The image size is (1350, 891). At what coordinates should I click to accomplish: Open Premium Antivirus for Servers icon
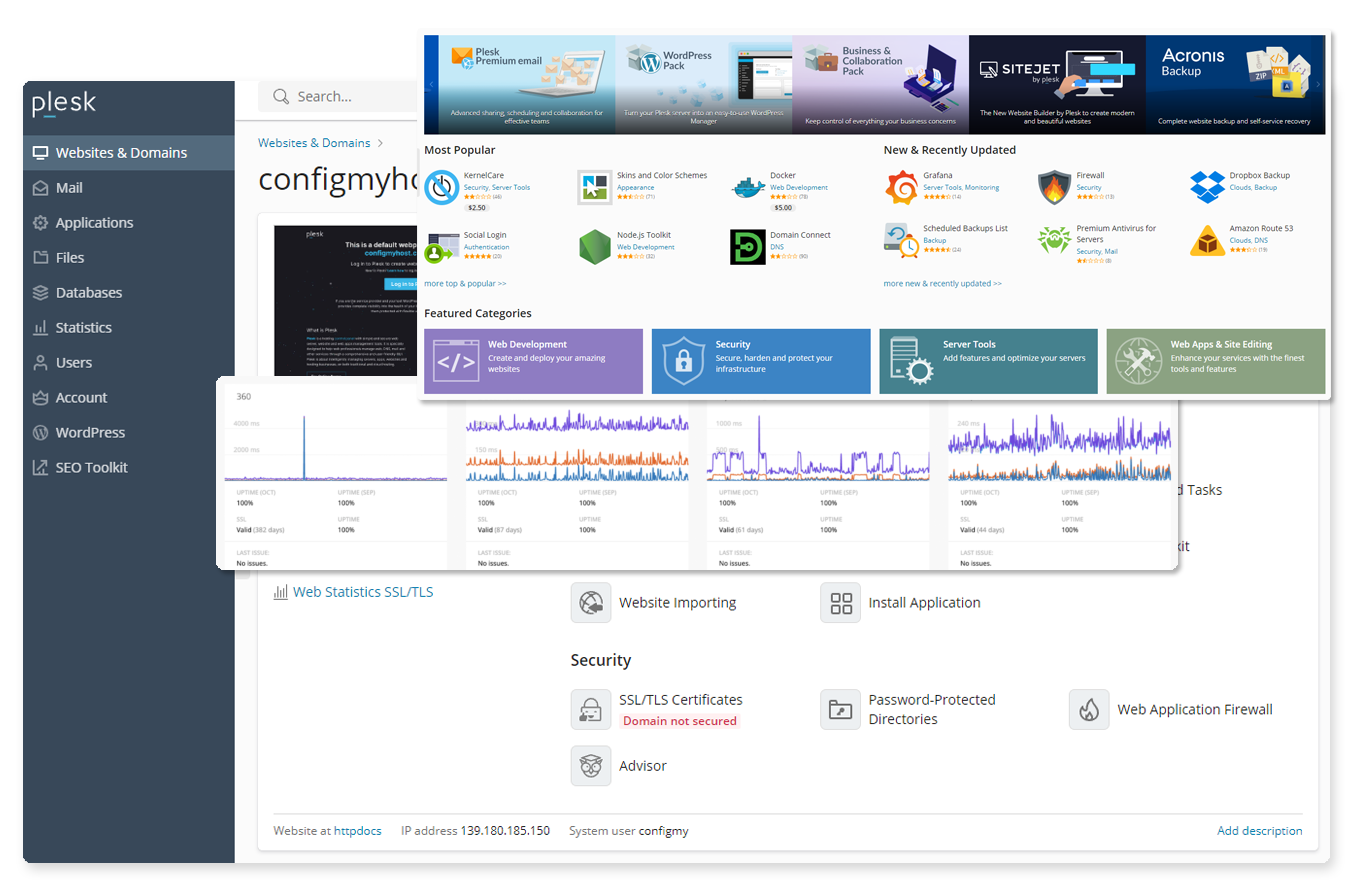[x=1054, y=240]
